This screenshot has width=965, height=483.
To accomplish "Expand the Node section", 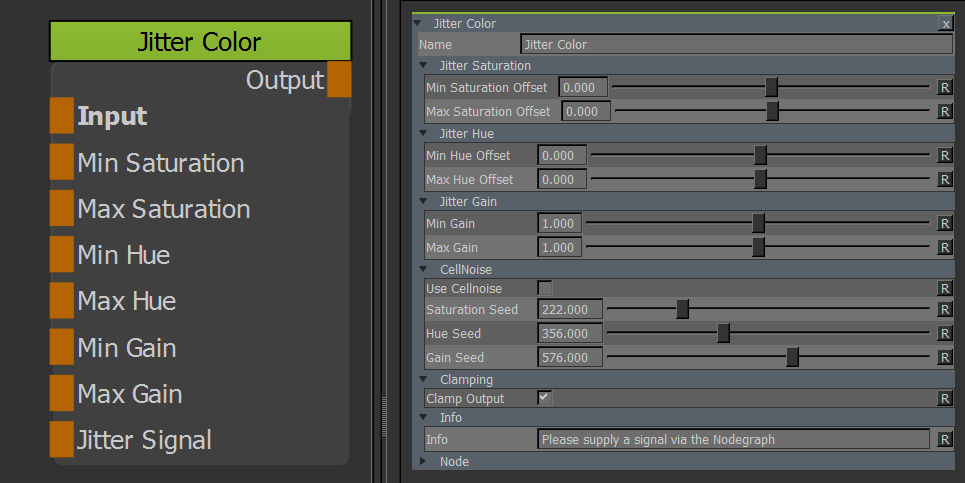I will pyautogui.click(x=423, y=462).
